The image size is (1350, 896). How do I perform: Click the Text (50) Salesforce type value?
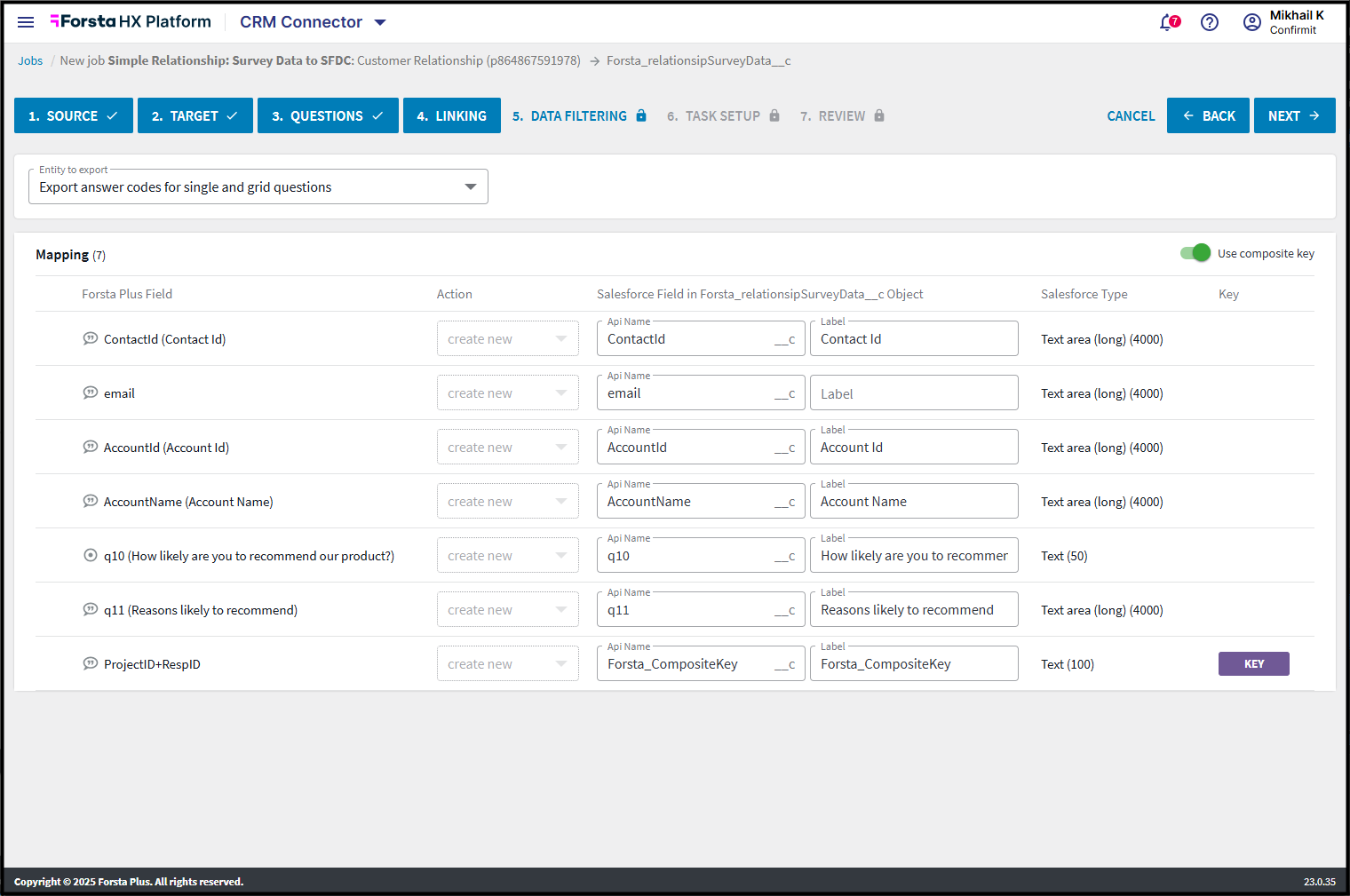pos(1064,556)
